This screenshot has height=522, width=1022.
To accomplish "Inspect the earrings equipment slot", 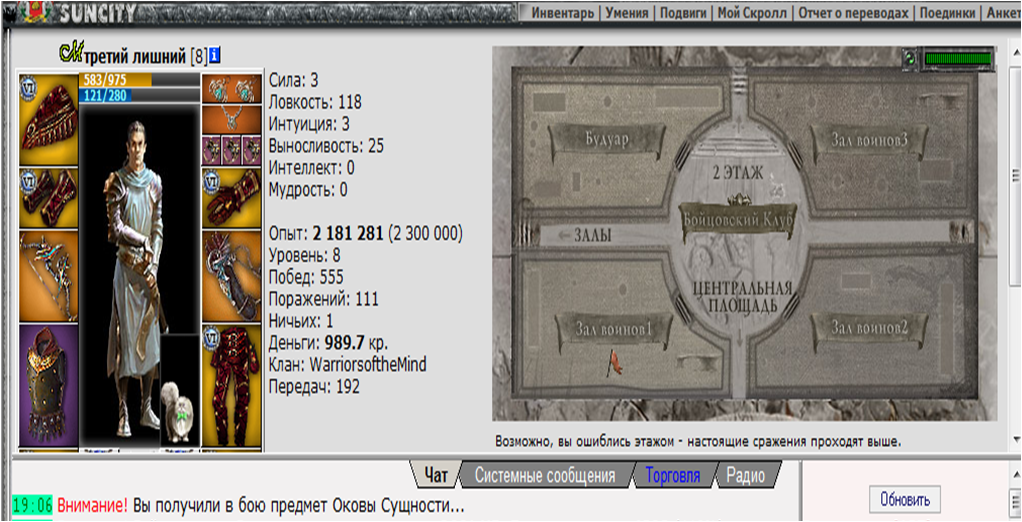I will (x=231, y=88).
